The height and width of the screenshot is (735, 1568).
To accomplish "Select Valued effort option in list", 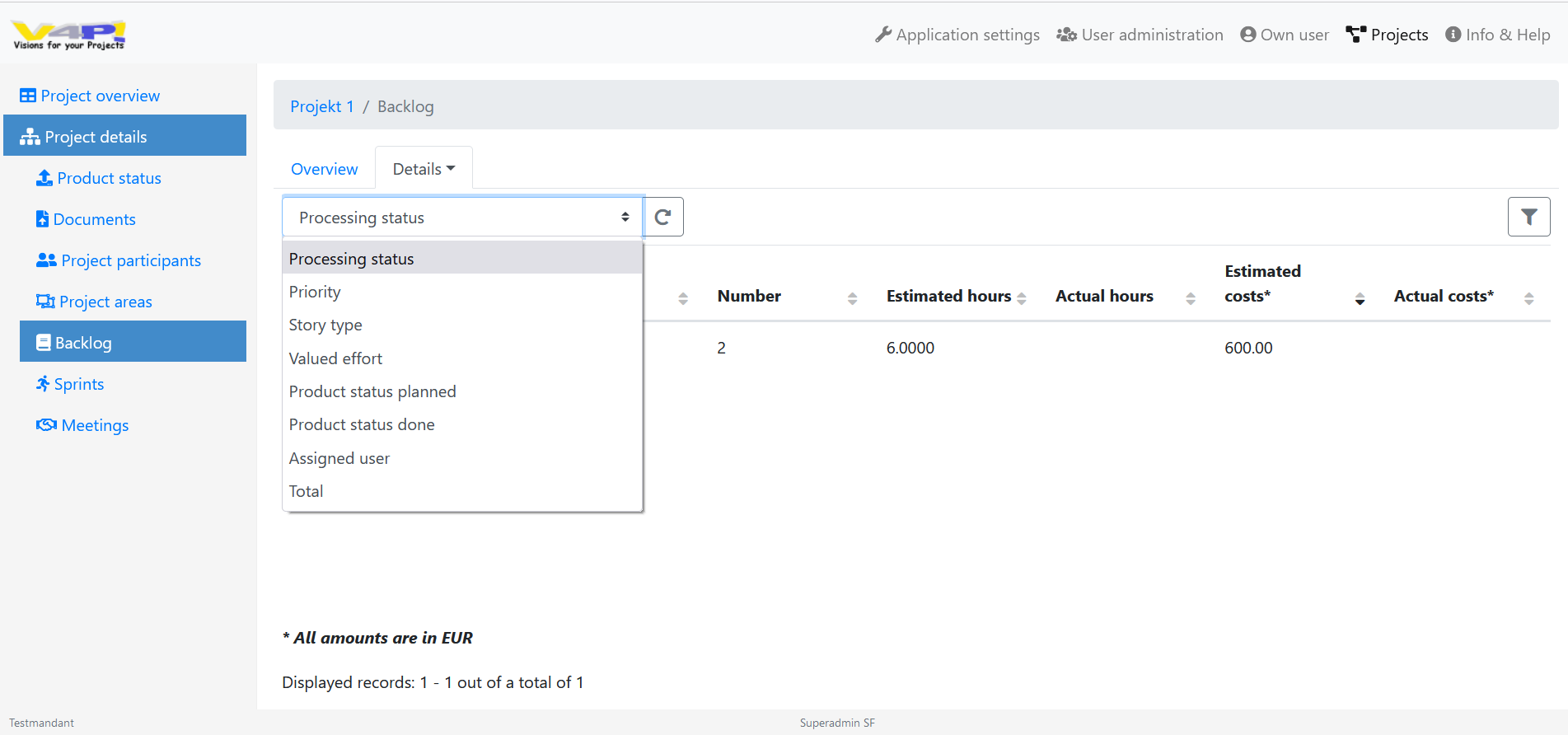I will point(462,358).
